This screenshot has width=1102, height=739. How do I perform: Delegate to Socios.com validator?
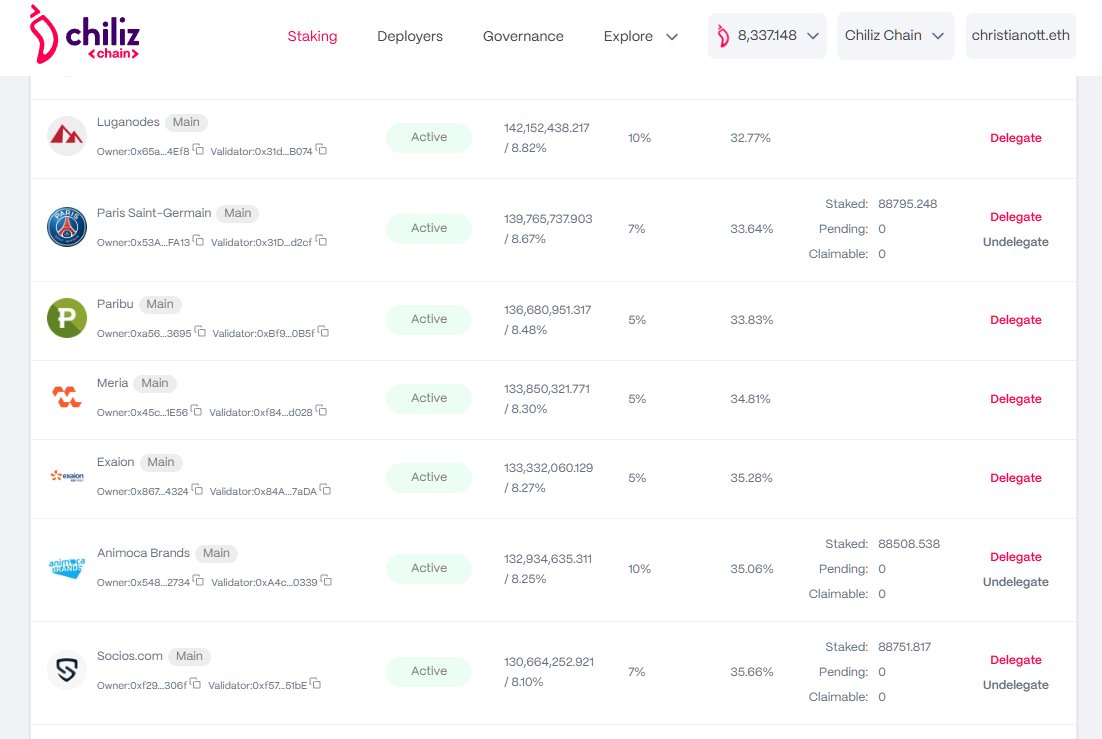click(1016, 660)
